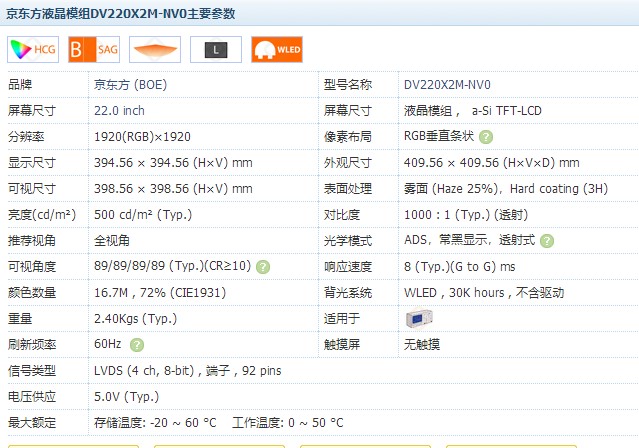Click the 可视尺寸 label
The height and width of the screenshot is (448, 639).
pos(32,189)
